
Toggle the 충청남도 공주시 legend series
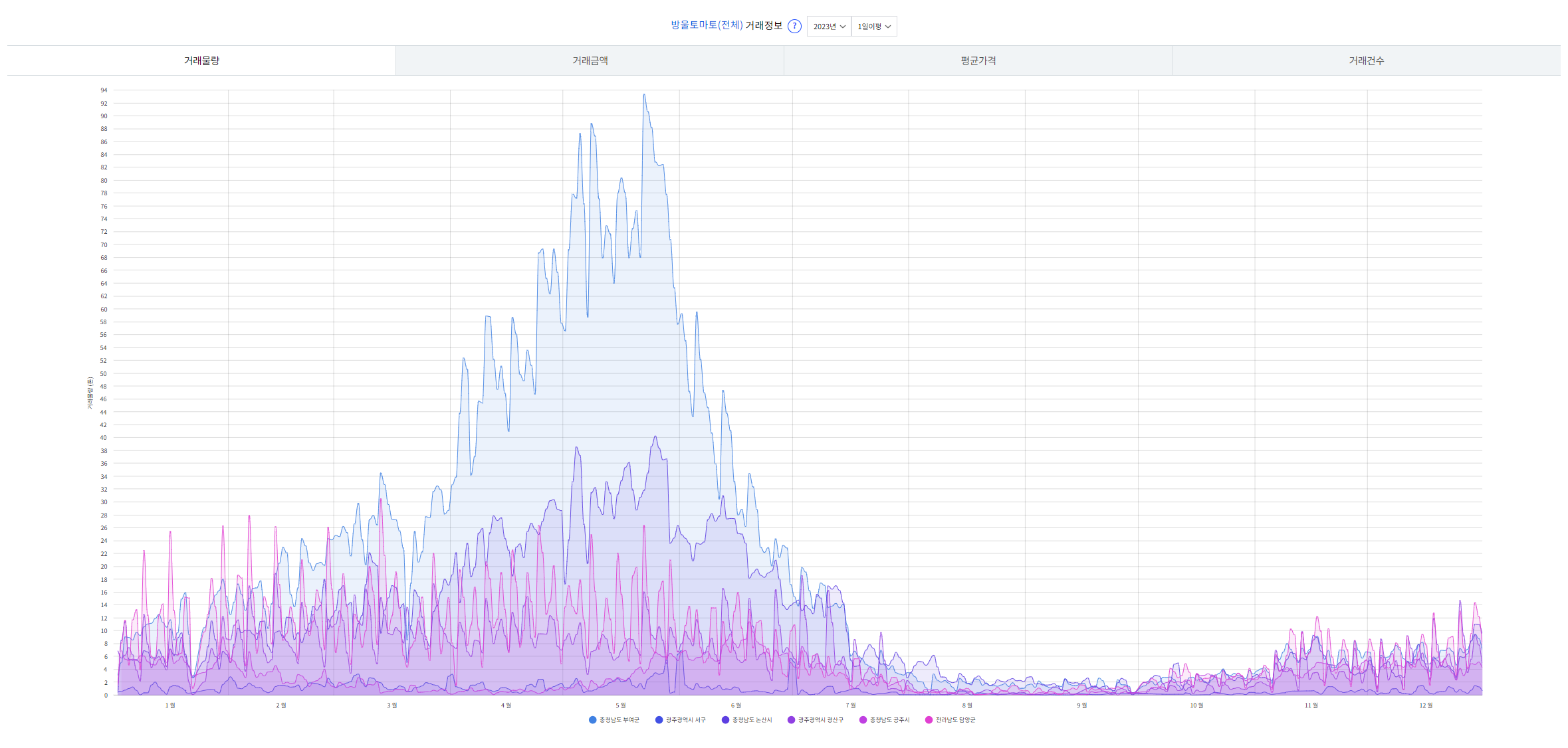pyautogui.click(x=885, y=720)
